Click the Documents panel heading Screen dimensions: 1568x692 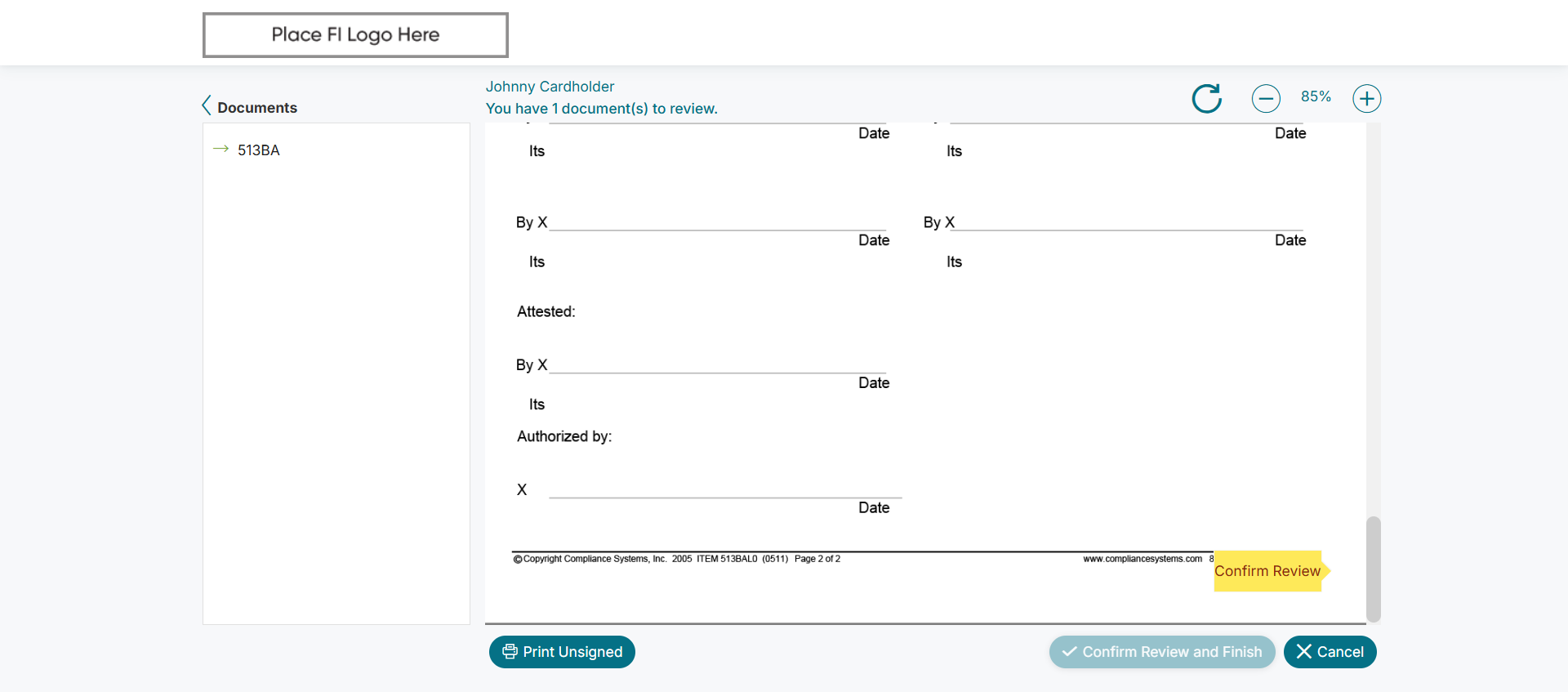pyautogui.click(x=257, y=108)
